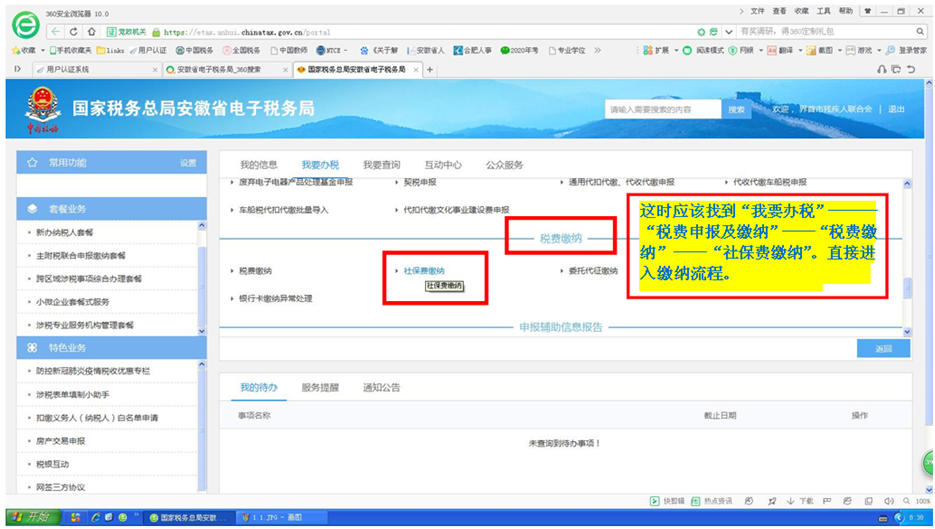This screenshot has width=935, height=529.
Task: Reload the page with the refresh icon
Action: pos(73,32)
